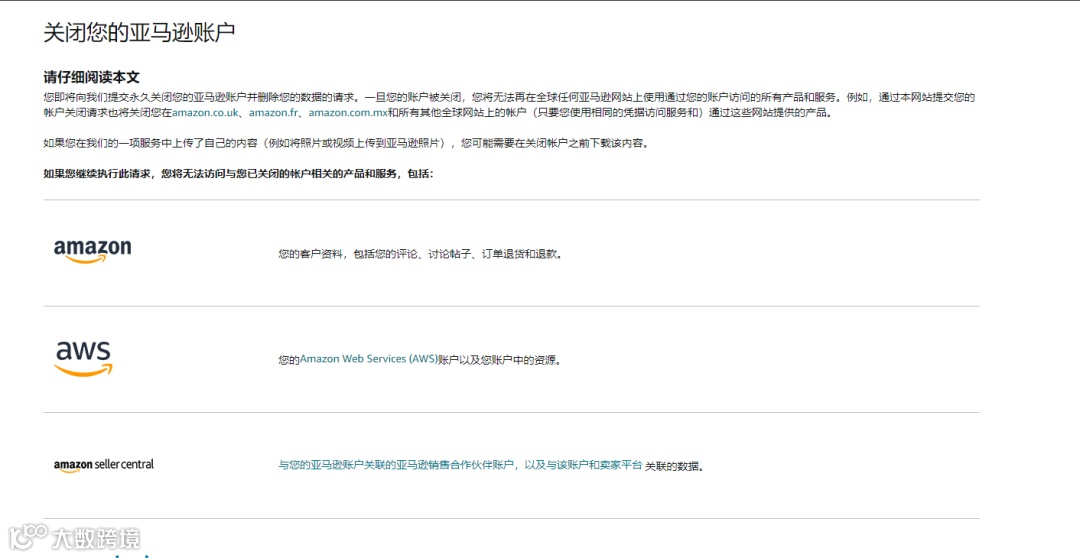Click the Amazon logo in the first row
The height and width of the screenshot is (558, 1080).
coord(92,251)
